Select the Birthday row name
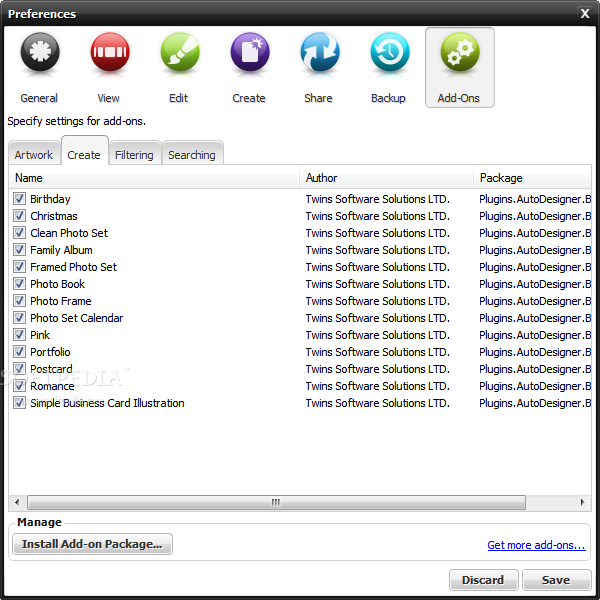The image size is (600, 600). point(51,199)
